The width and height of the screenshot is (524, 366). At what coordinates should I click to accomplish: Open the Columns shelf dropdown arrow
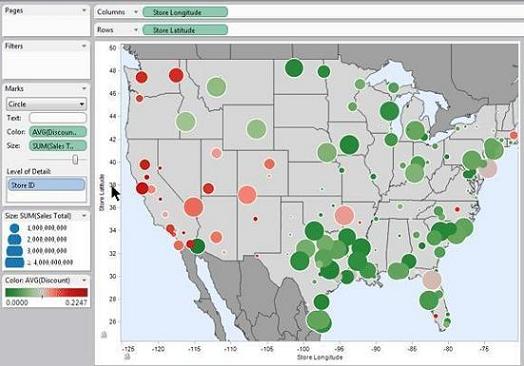tap(136, 12)
